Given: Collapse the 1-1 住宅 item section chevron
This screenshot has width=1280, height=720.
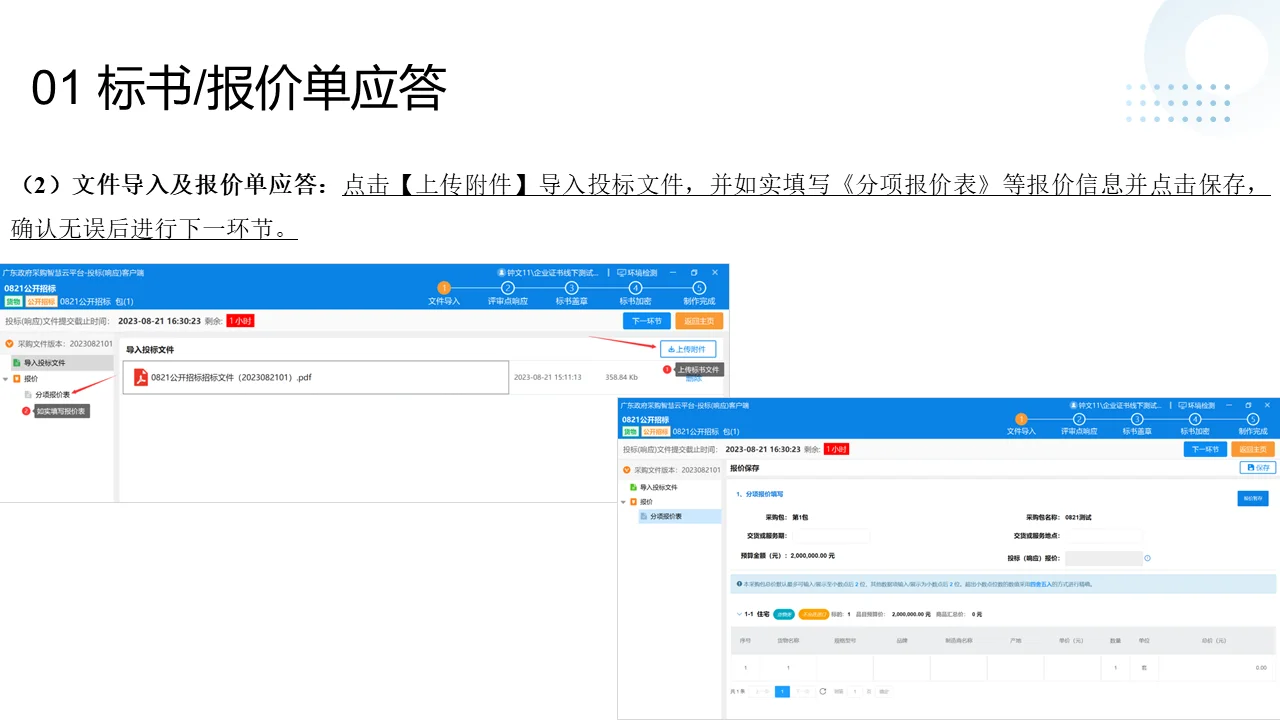Looking at the screenshot, I should [738, 612].
